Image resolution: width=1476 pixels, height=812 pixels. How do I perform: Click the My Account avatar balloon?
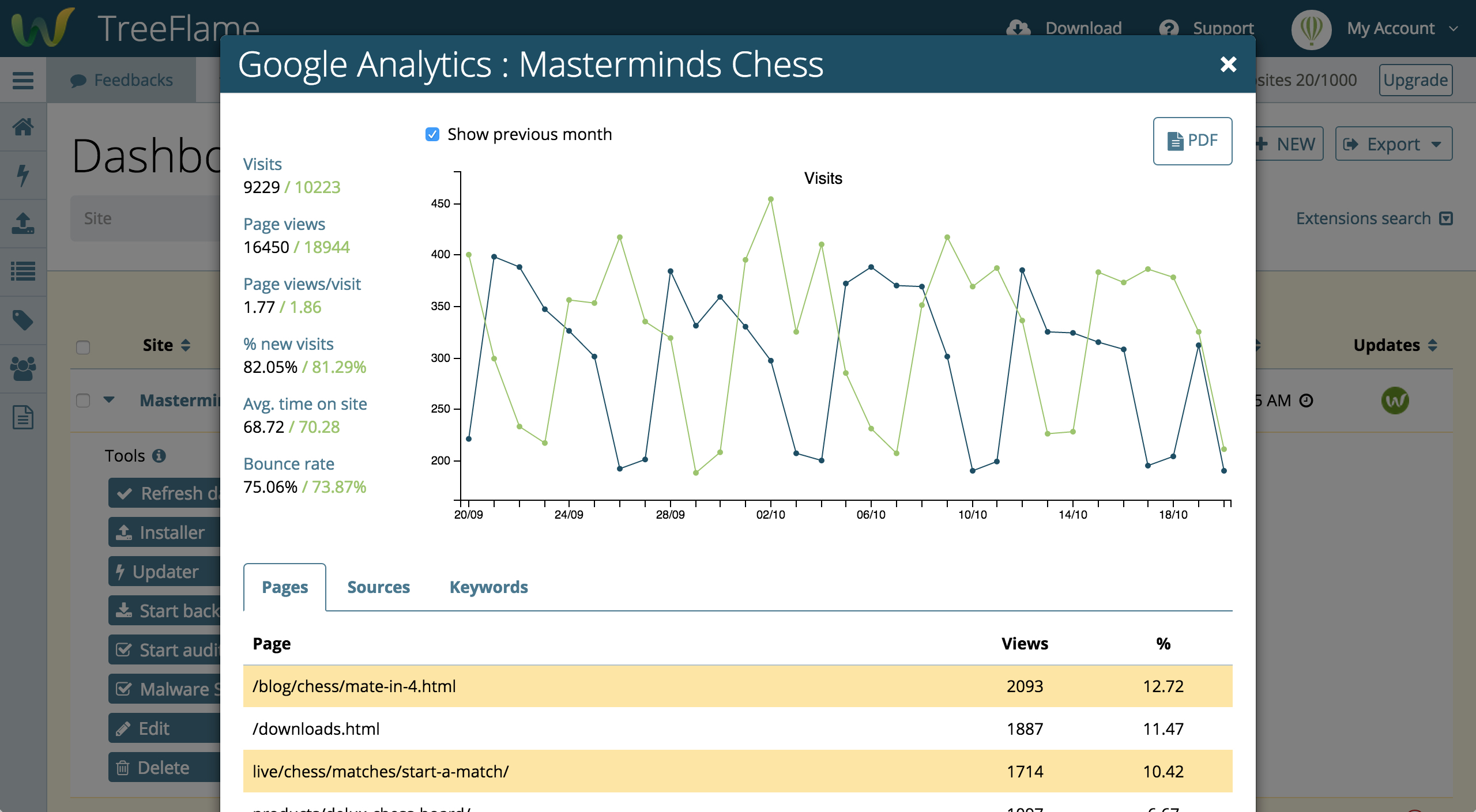1311,29
